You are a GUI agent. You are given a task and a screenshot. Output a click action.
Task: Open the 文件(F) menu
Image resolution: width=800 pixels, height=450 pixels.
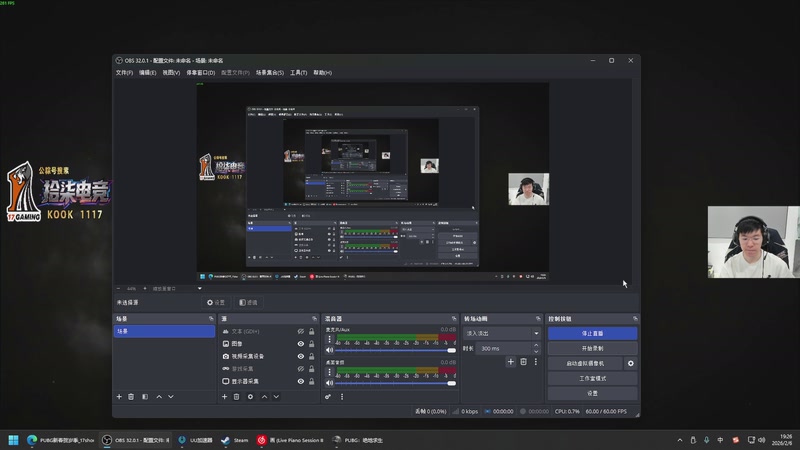[124, 72]
